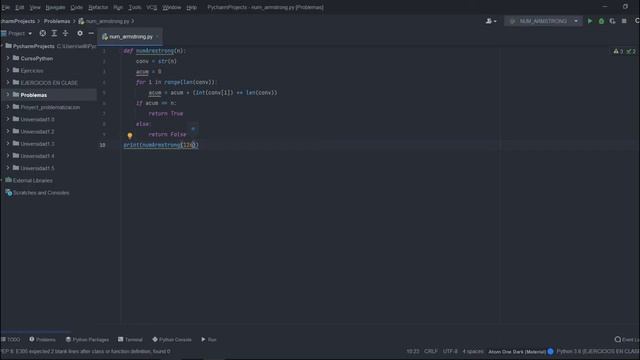
Task: Click the CRLF line separator status
Action: tap(431, 351)
